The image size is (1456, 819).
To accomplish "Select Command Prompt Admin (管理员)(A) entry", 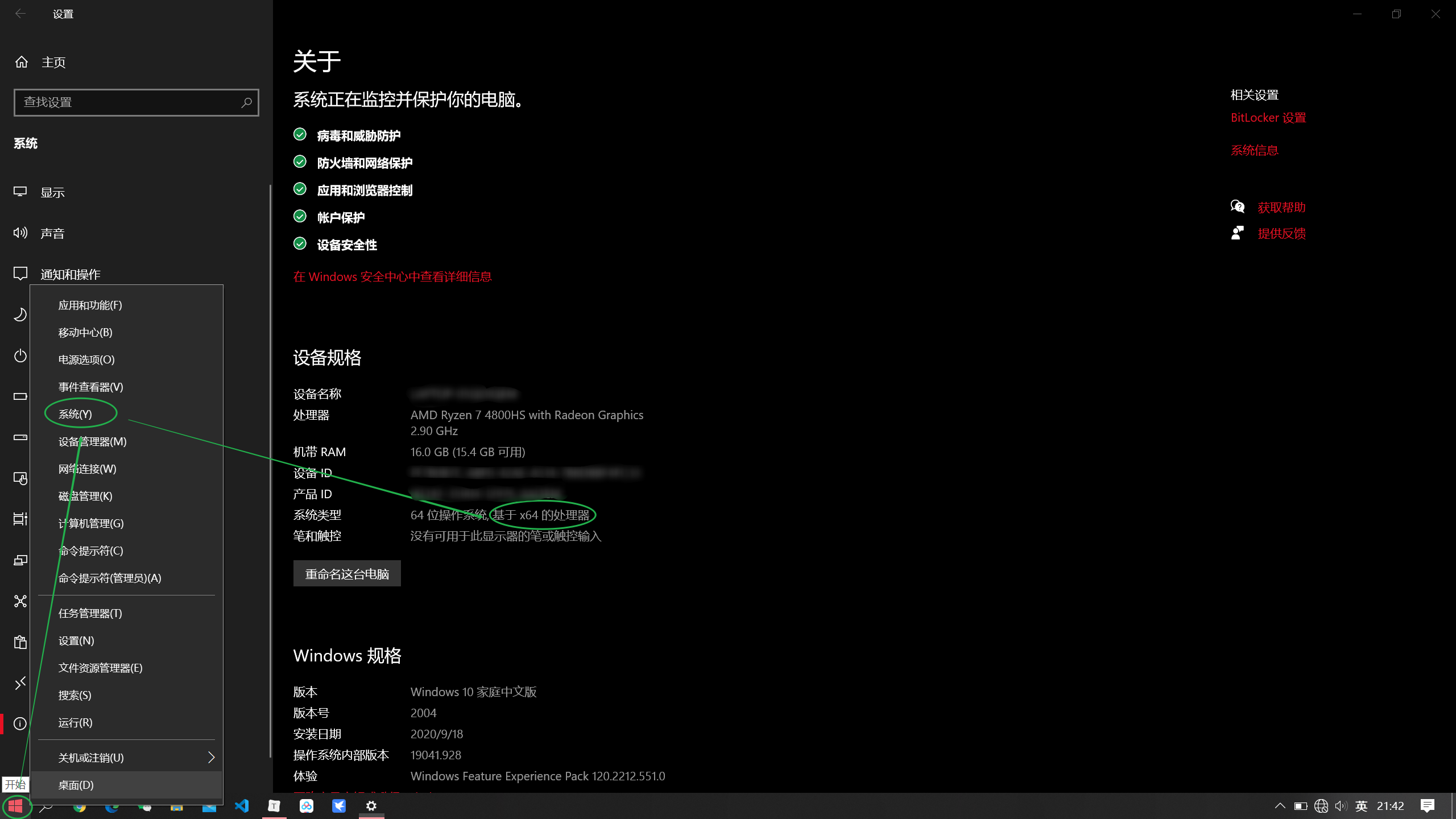I will pyautogui.click(x=126, y=578).
